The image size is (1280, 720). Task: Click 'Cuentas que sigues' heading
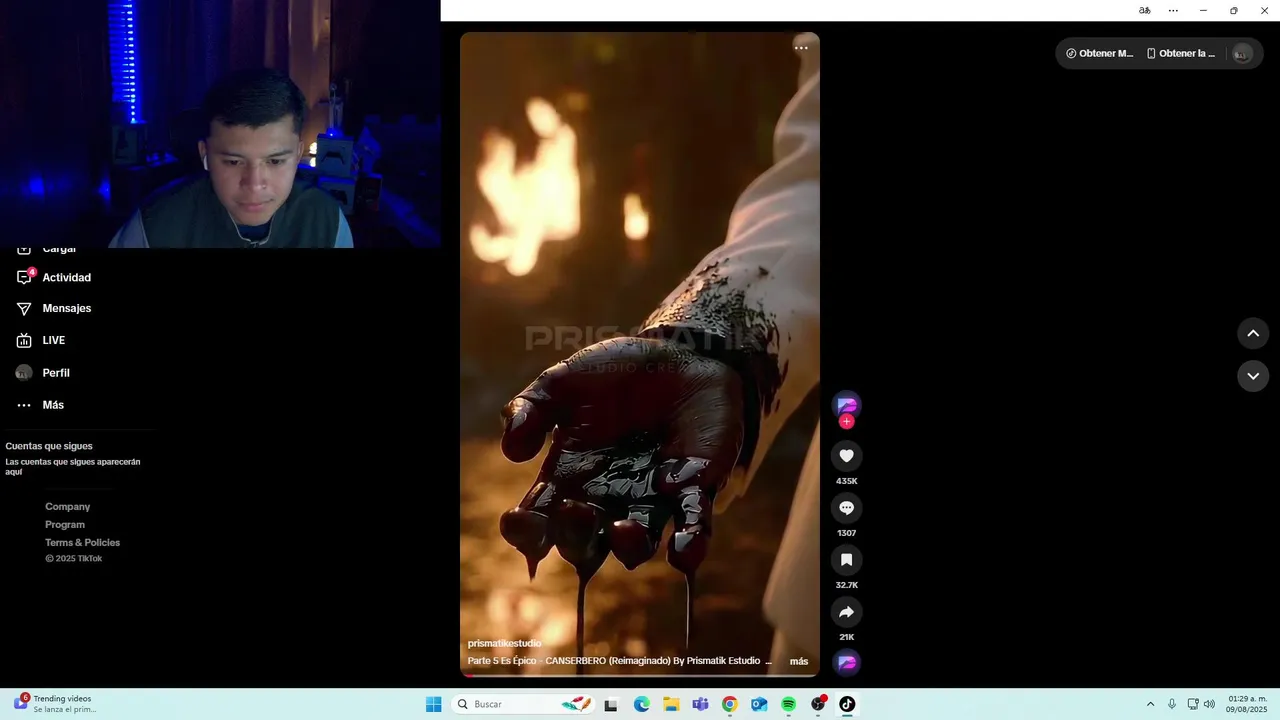49,446
